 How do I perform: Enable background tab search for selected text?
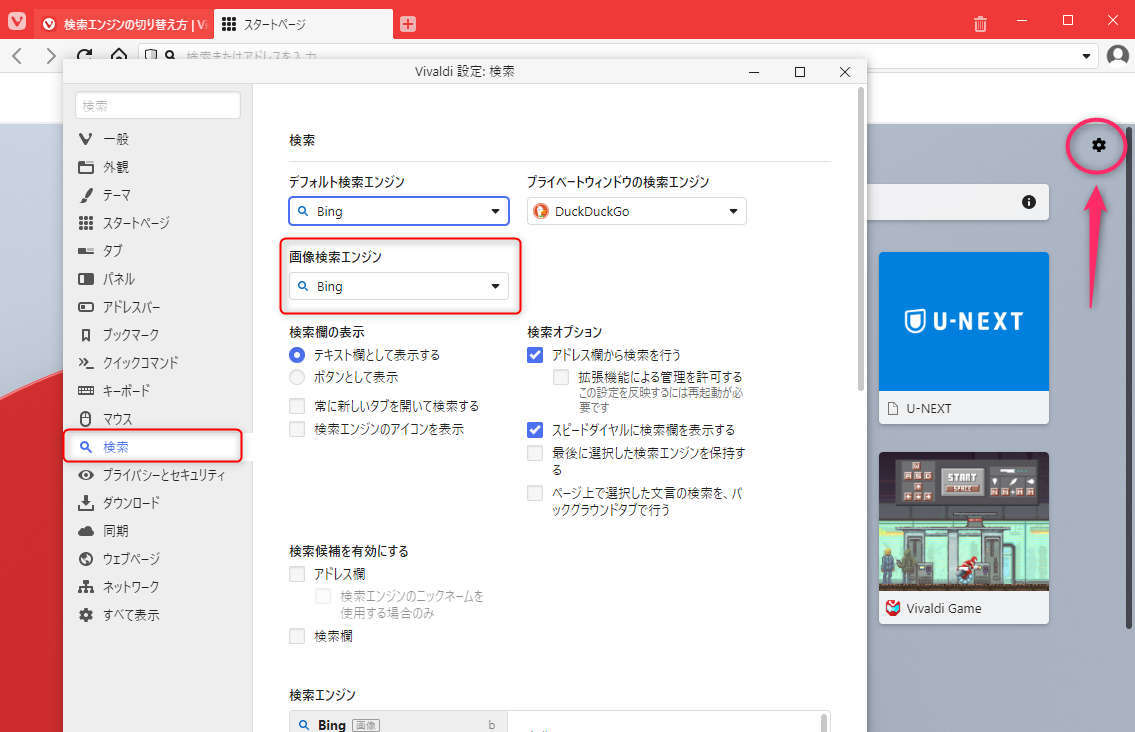click(535, 493)
